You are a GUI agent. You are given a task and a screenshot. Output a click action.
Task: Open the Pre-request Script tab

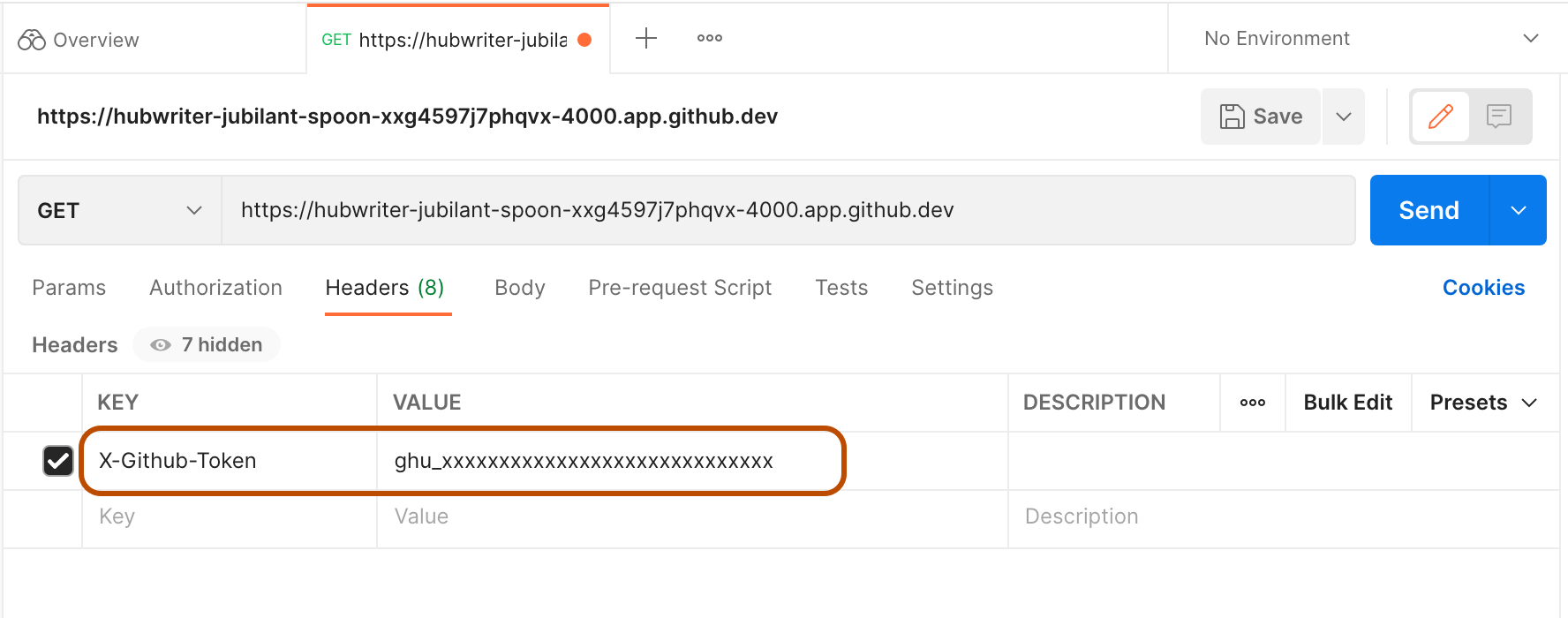pos(680,287)
